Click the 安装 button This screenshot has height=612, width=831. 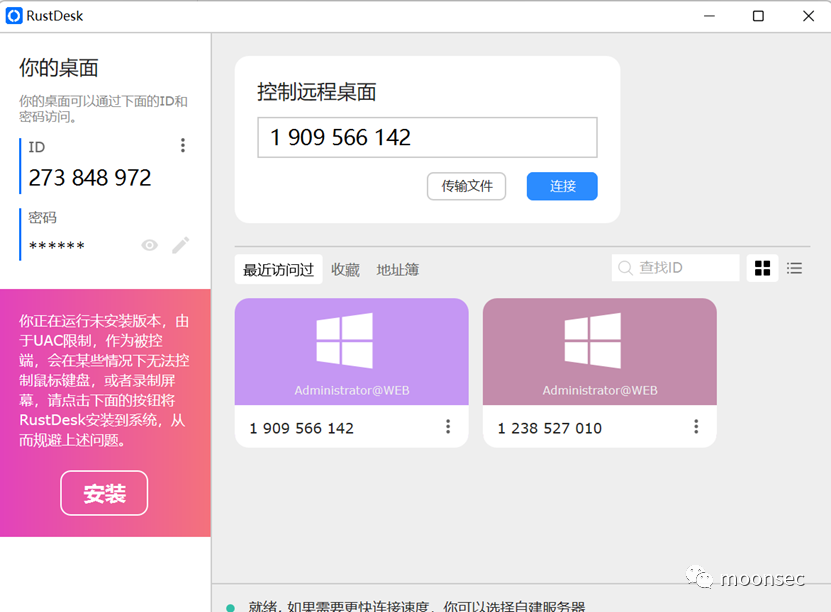104,493
